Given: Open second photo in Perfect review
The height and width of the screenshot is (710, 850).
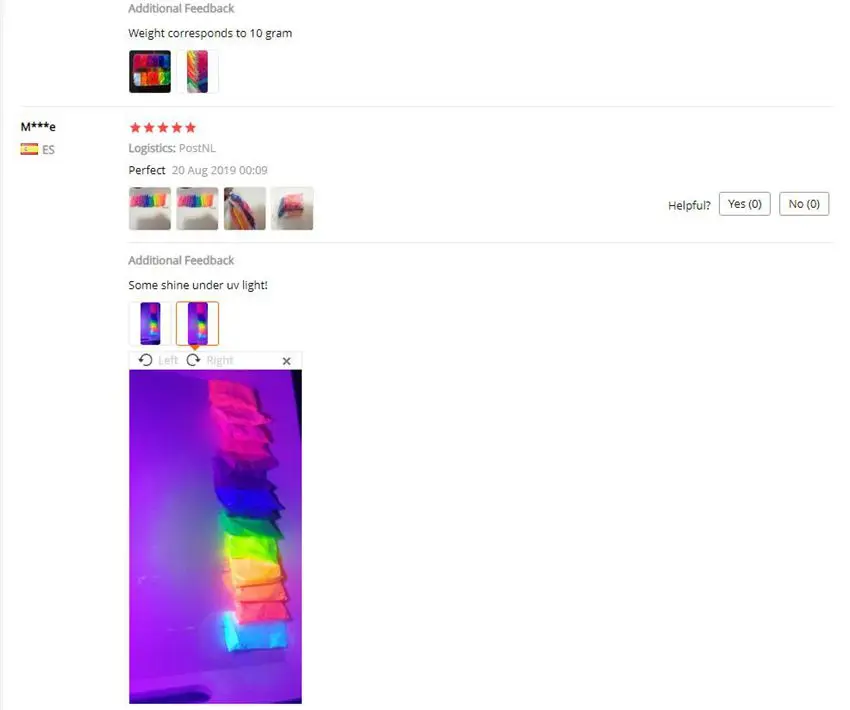Looking at the screenshot, I should point(197,209).
